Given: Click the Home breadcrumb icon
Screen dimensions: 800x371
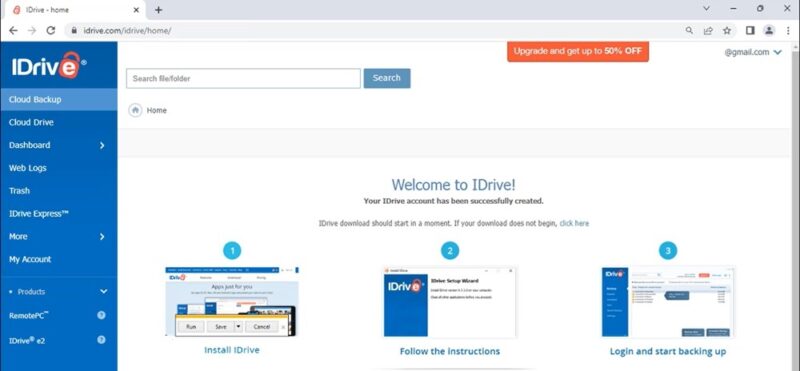Looking at the screenshot, I should 135,110.
